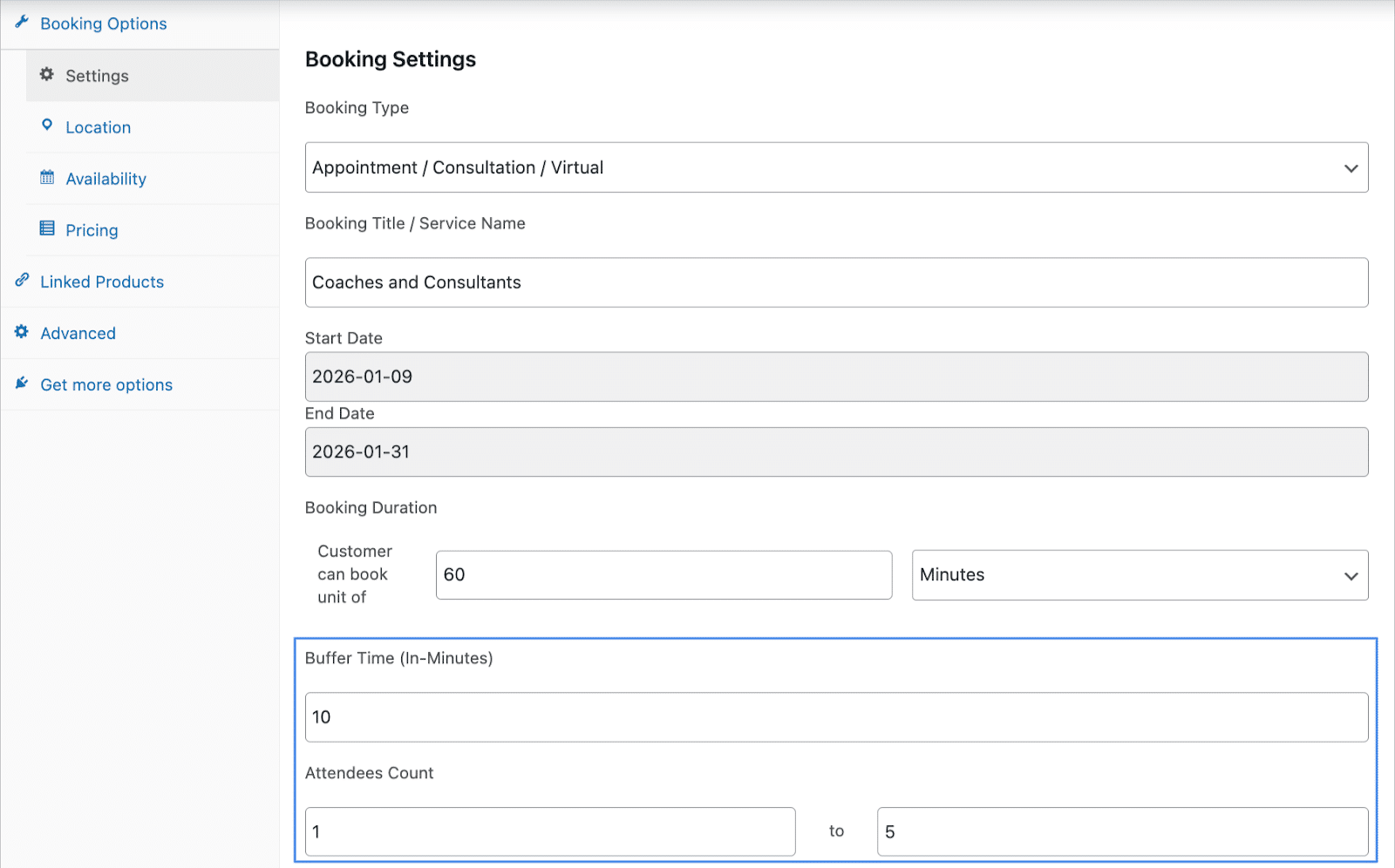The height and width of the screenshot is (868, 1395).
Task: Focus the booking duration field showing 60
Action: [x=663, y=575]
